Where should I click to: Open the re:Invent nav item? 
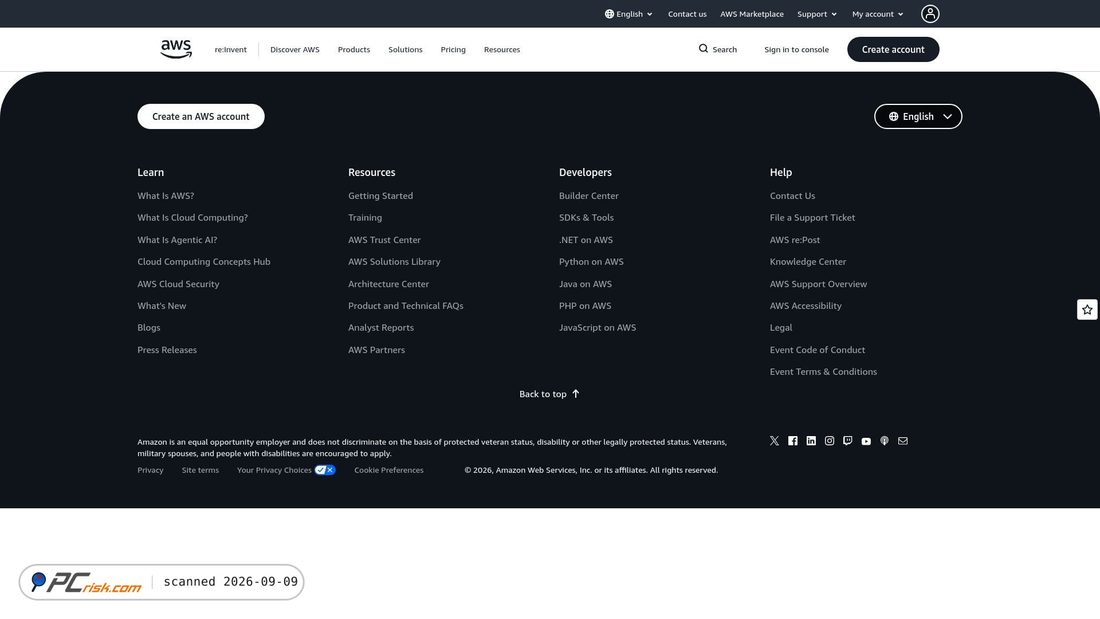click(230, 49)
